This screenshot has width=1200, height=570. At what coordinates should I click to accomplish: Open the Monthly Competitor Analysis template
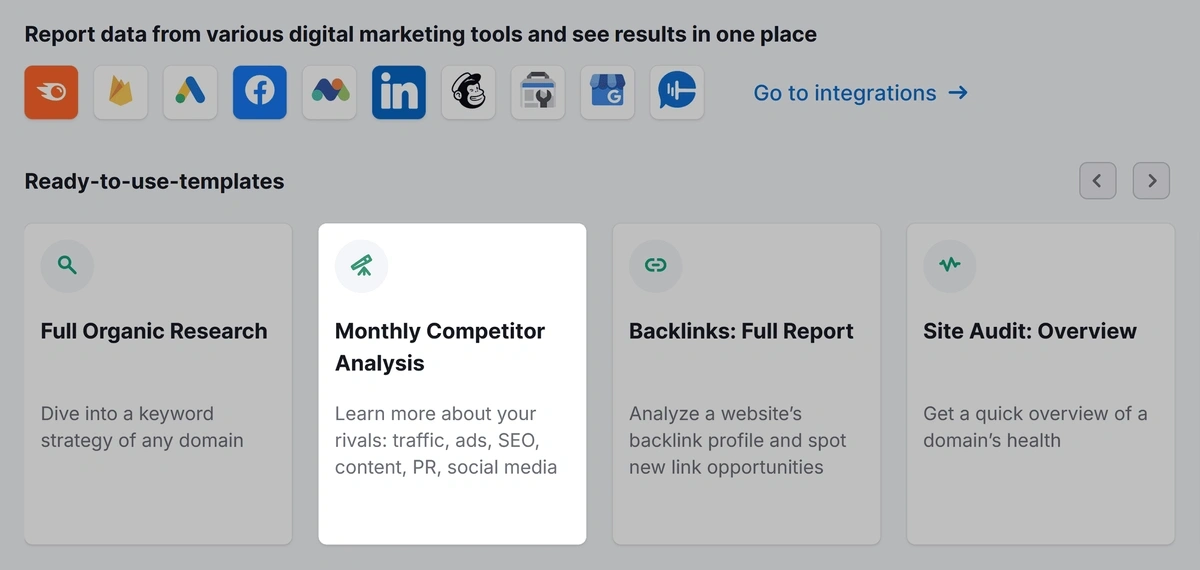point(452,384)
